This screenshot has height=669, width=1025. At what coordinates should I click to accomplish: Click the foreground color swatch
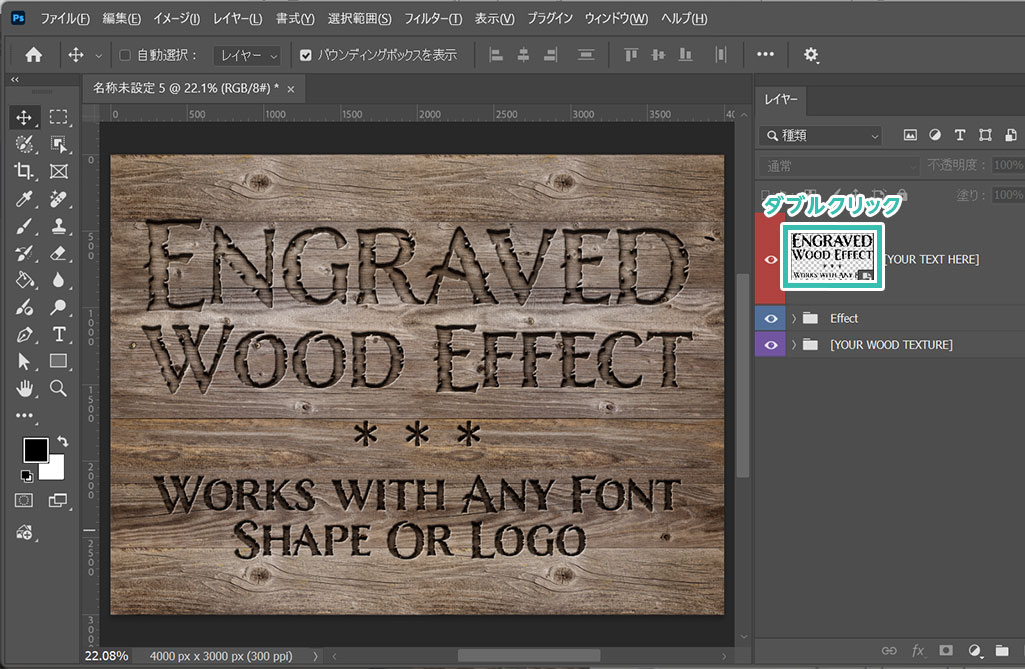(x=36, y=450)
